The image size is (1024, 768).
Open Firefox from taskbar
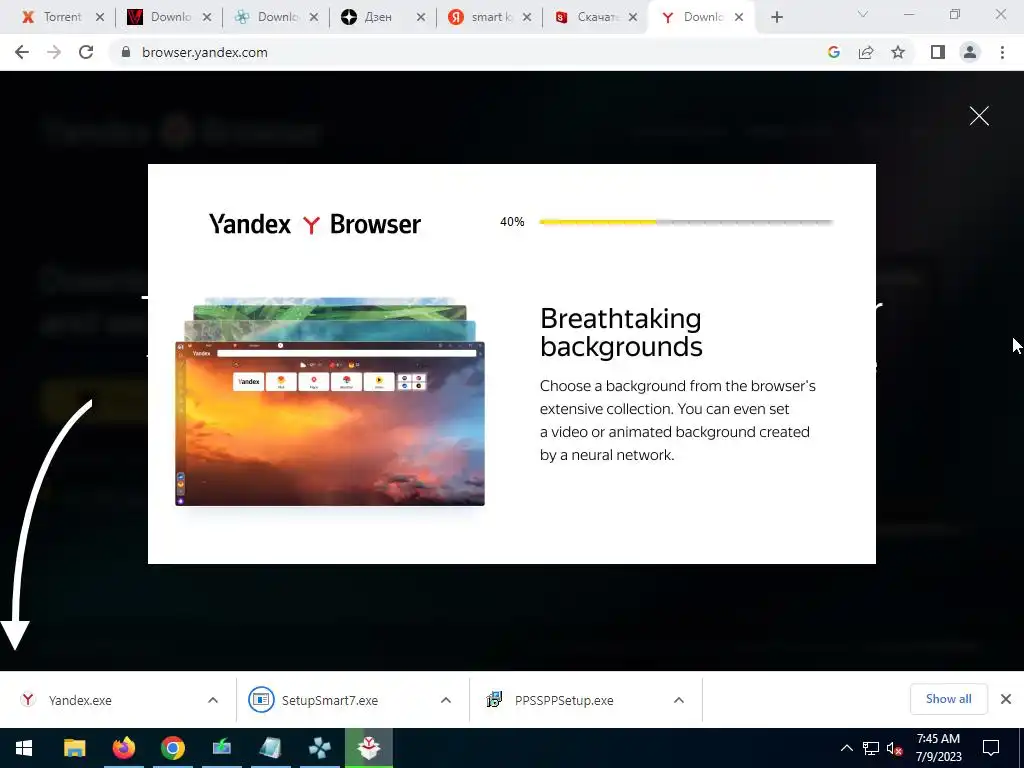coord(123,748)
